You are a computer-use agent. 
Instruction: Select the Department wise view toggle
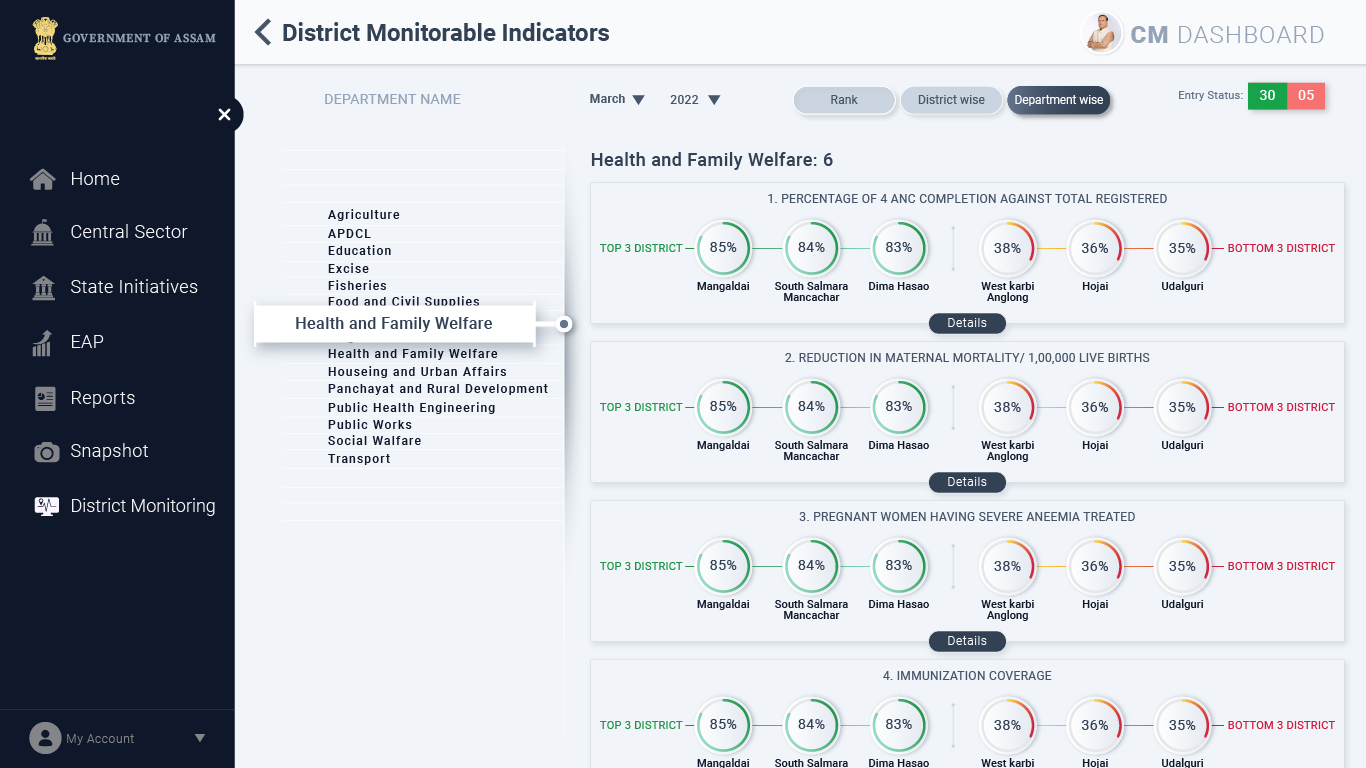click(x=1058, y=100)
